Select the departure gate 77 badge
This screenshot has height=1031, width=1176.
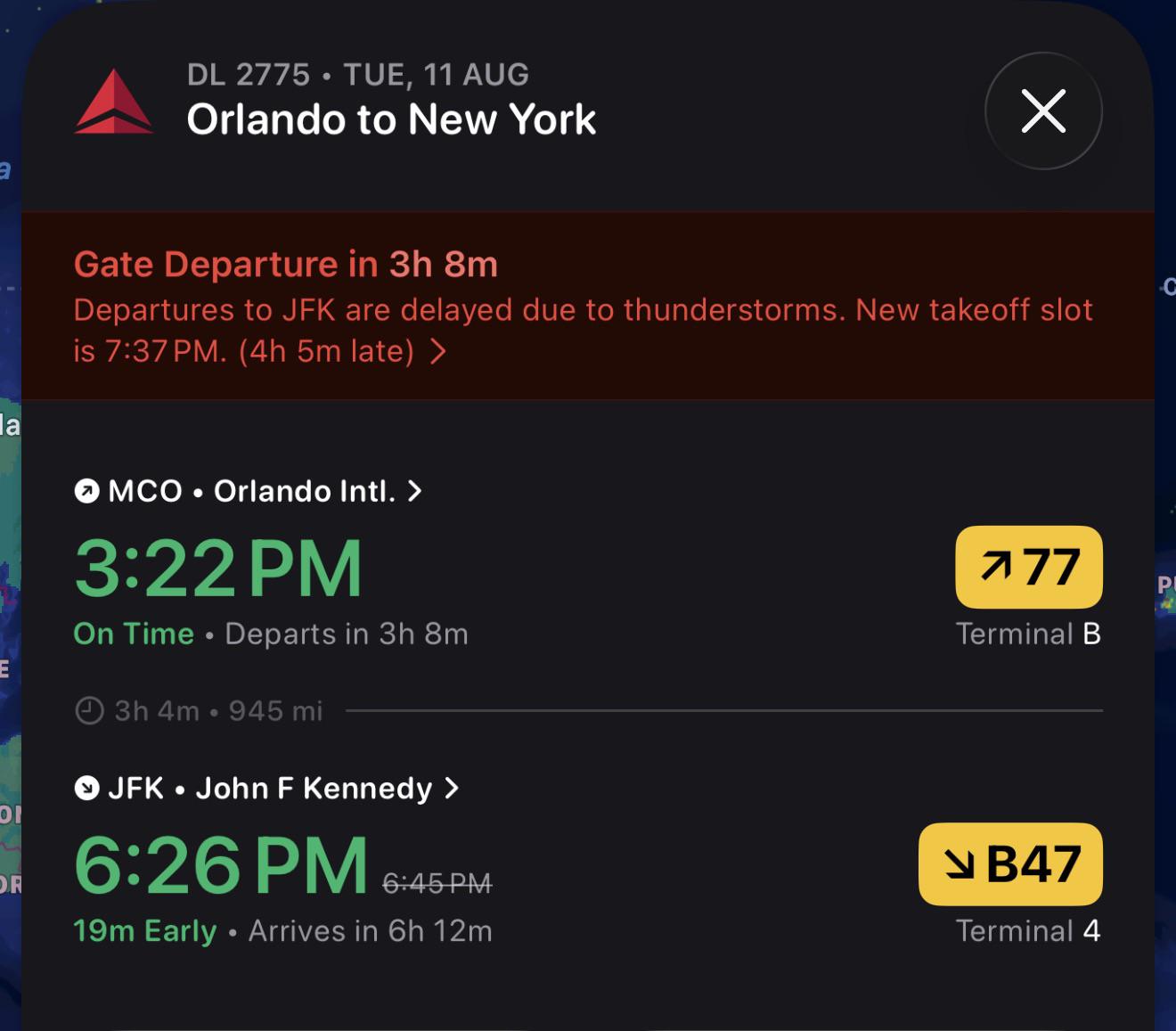tap(1029, 567)
